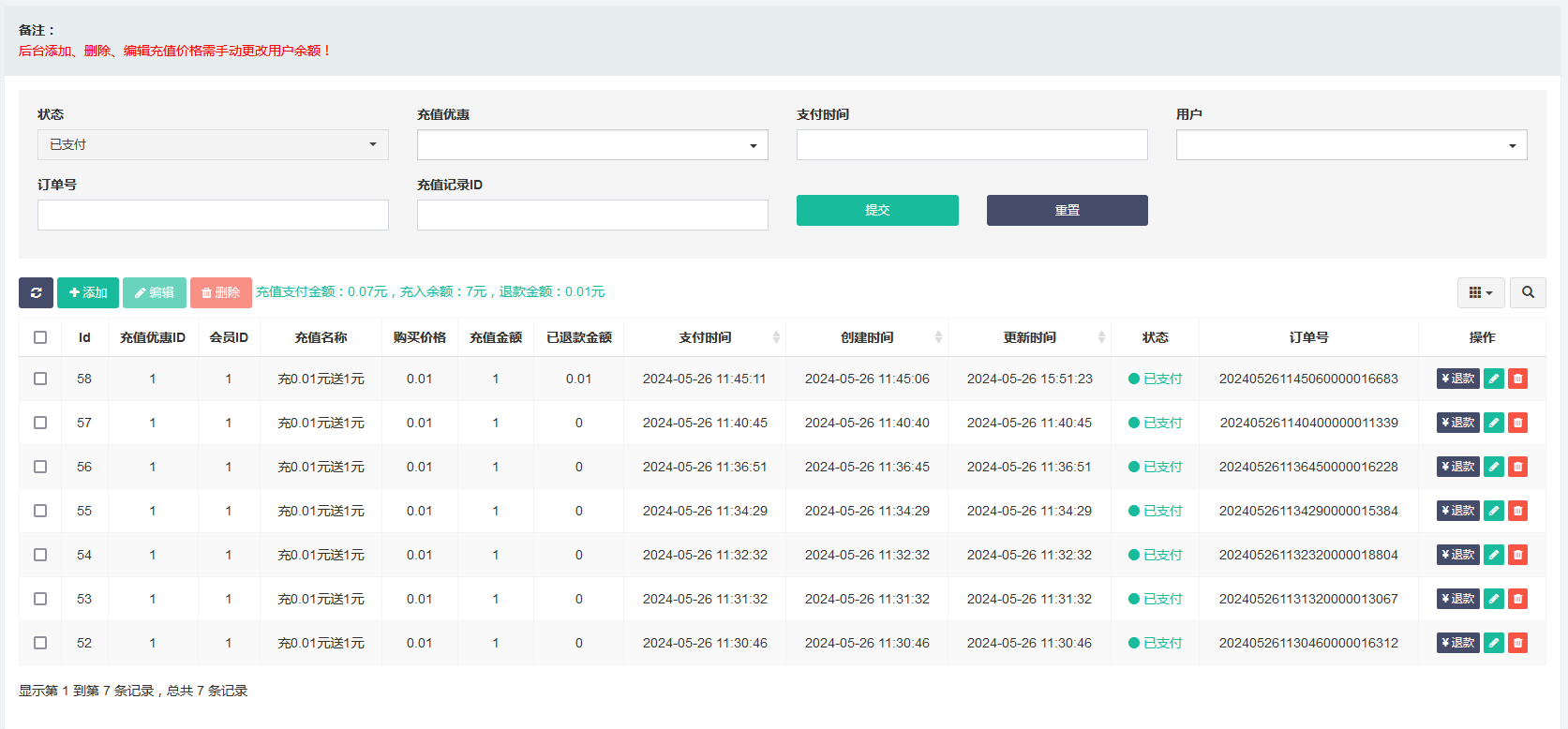Viewport: 1568px width, 729px height.
Task: Click green edit pencil for row 55
Action: (1494, 511)
